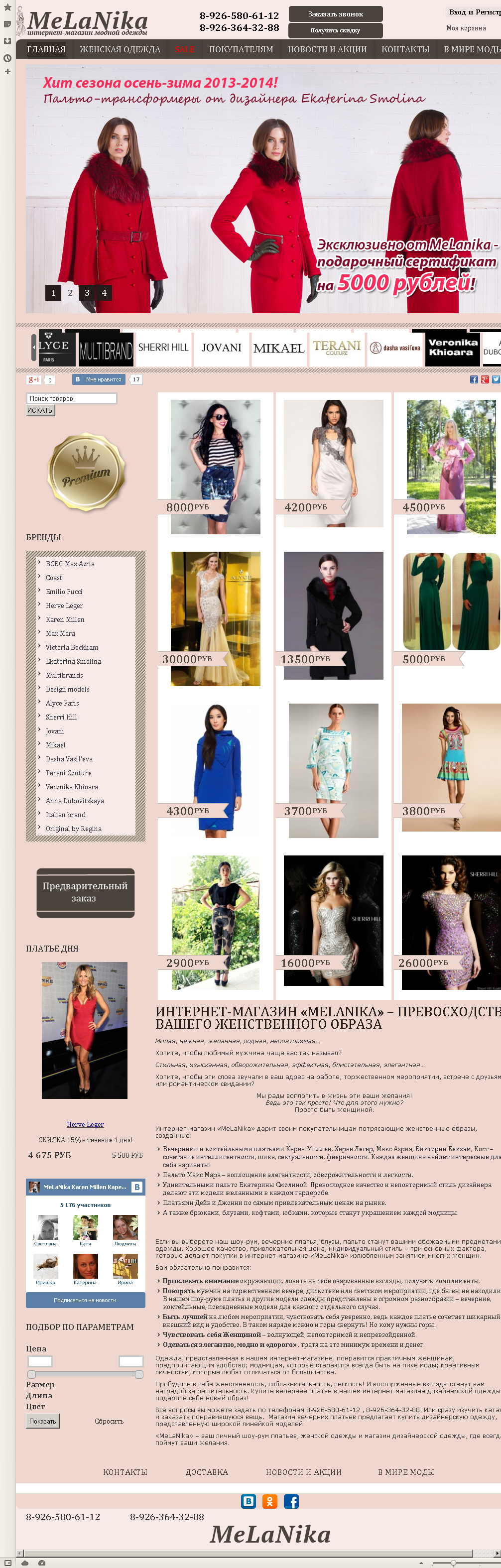Viewport: 501px width, 1568px height.
Task: Share via the Google Plus icon above products
Action: point(485,379)
